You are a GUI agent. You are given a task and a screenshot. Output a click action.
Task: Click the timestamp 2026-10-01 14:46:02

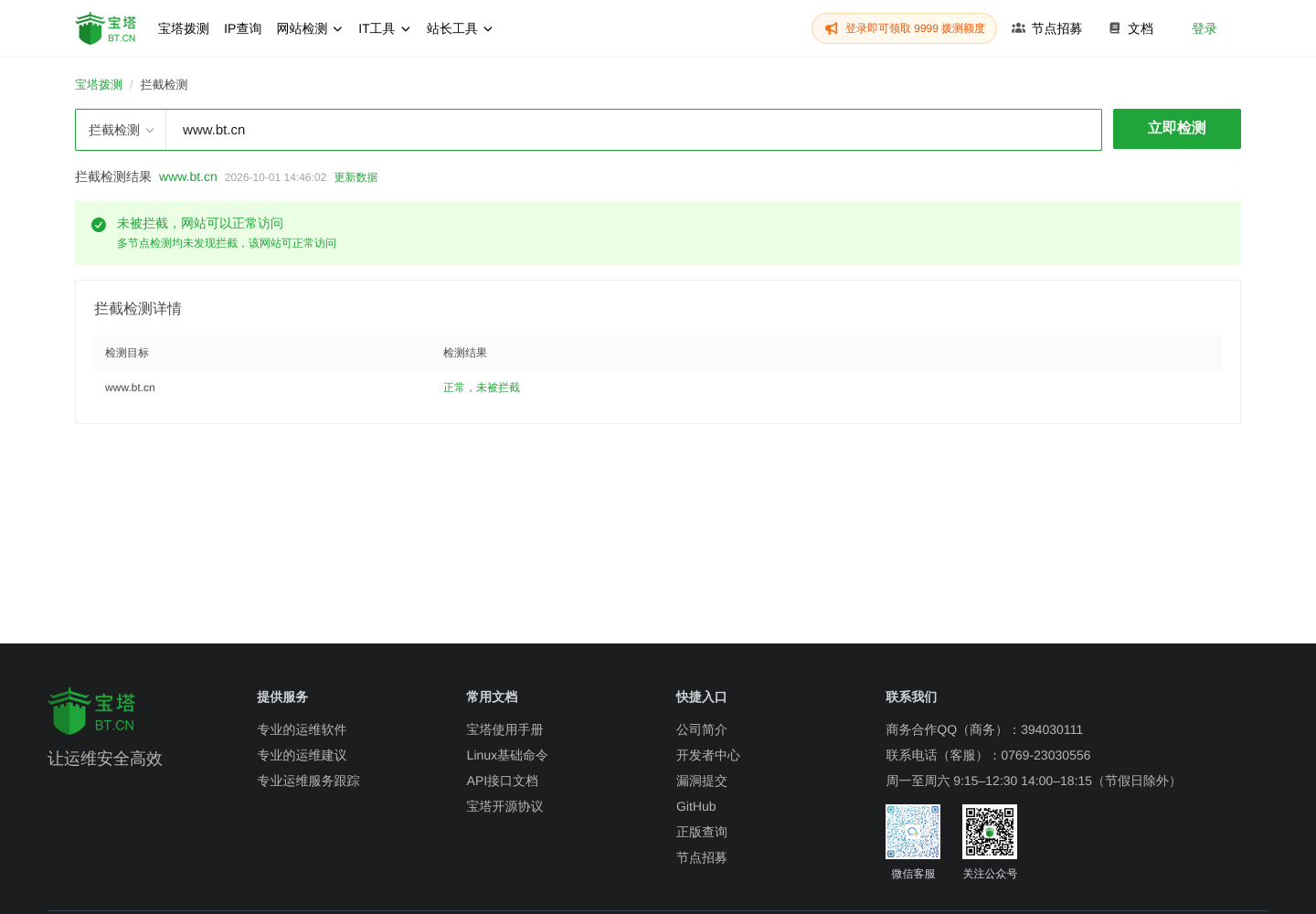click(275, 177)
